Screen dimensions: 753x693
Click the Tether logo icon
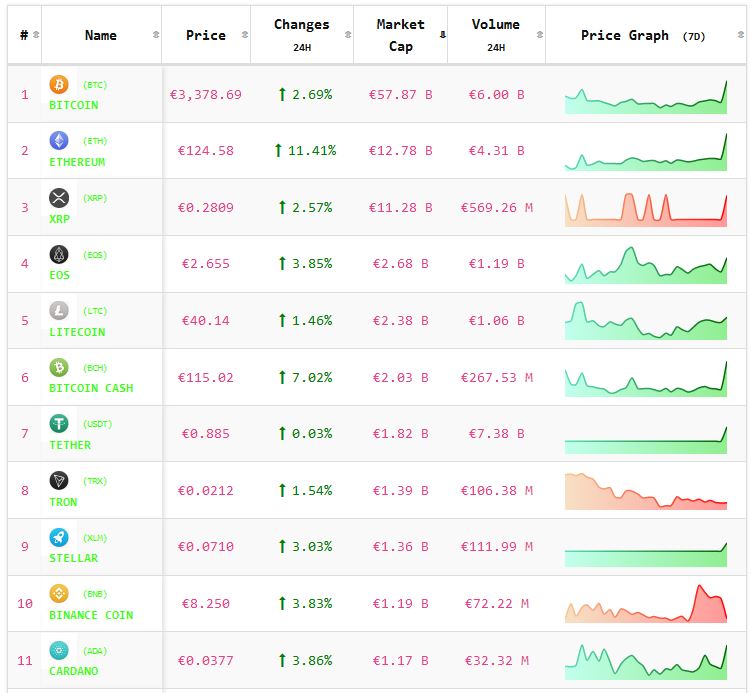coord(59,424)
